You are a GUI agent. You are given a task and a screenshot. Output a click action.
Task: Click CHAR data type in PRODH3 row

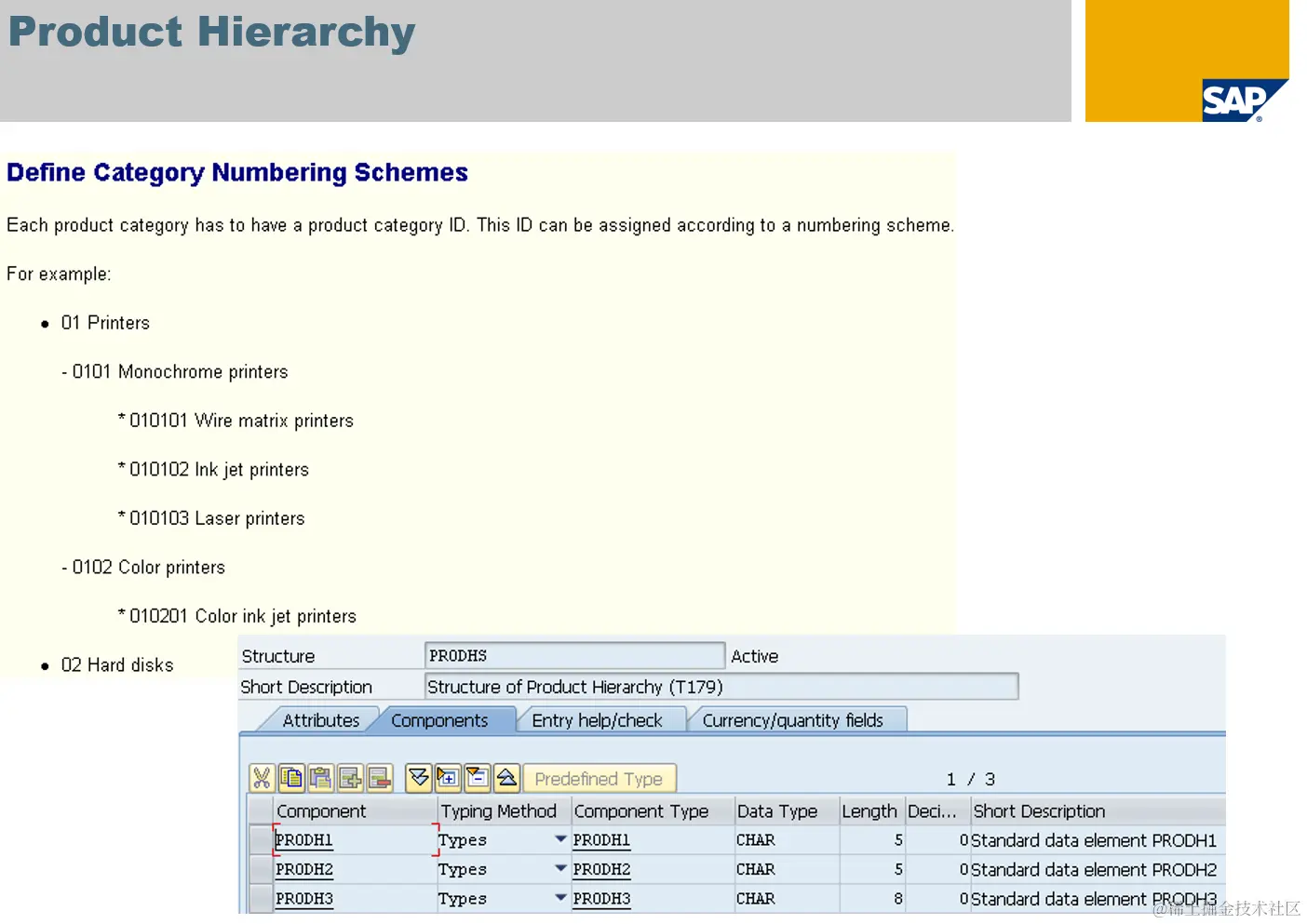click(756, 900)
